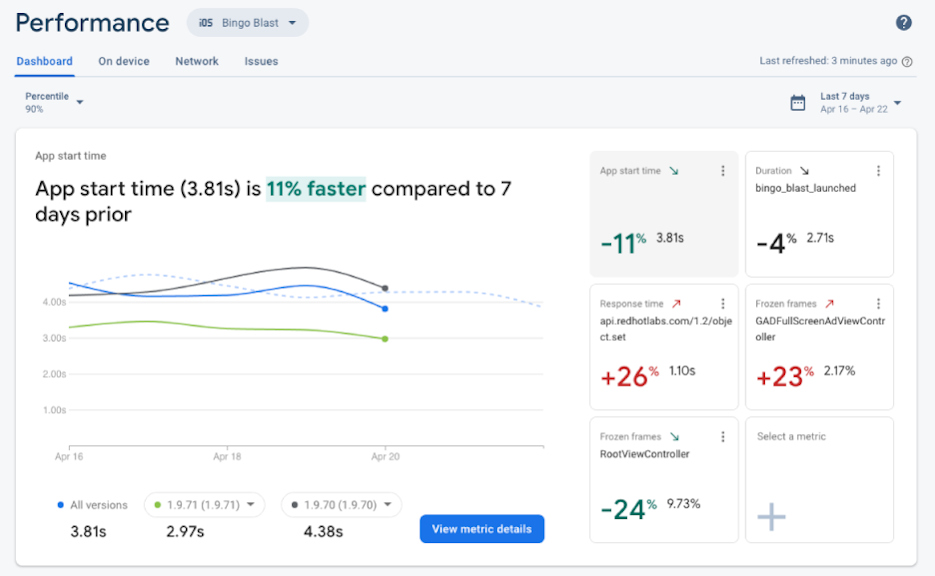
Task: Click the down-trend arrow on Duration card
Action: click(804, 171)
